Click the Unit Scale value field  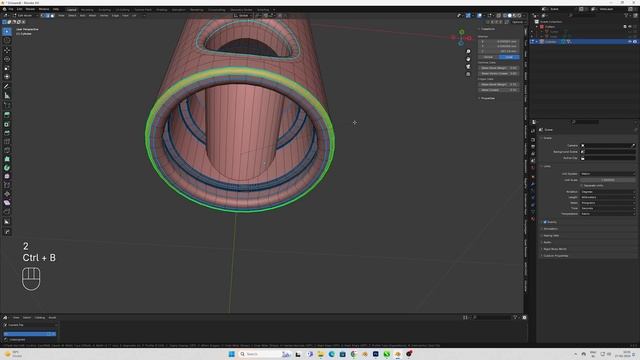point(608,180)
